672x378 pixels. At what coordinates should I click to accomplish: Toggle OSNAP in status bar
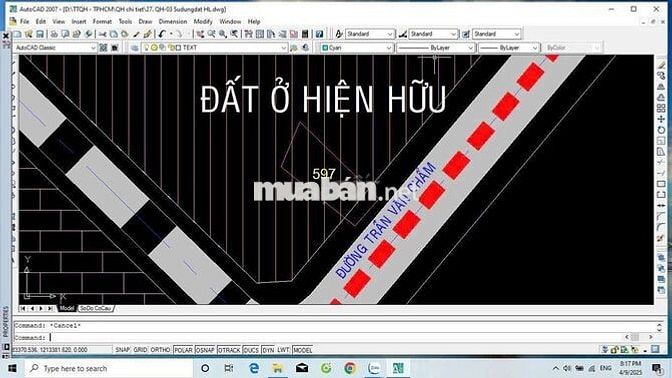pos(205,350)
